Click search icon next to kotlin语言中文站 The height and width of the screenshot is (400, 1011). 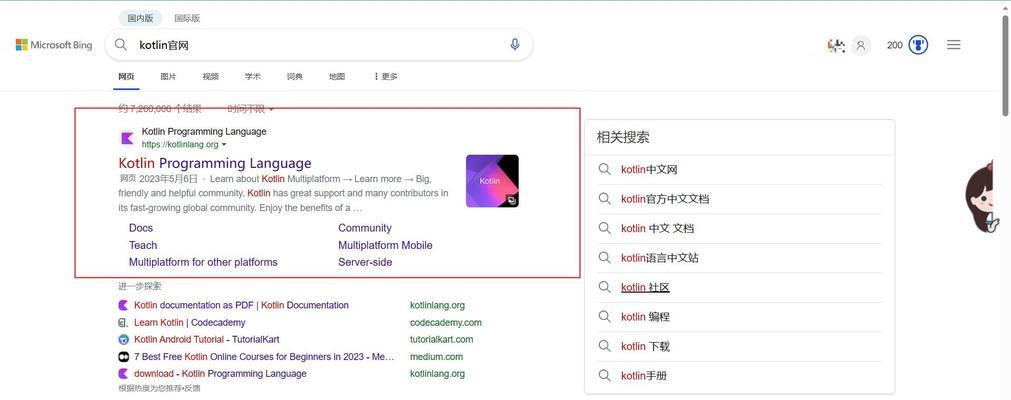pyautogui.click(x=604, y=257)
